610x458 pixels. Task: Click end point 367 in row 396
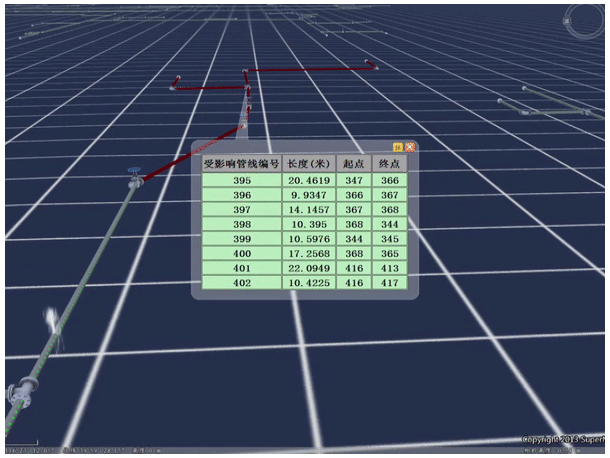tap(389, 195)
